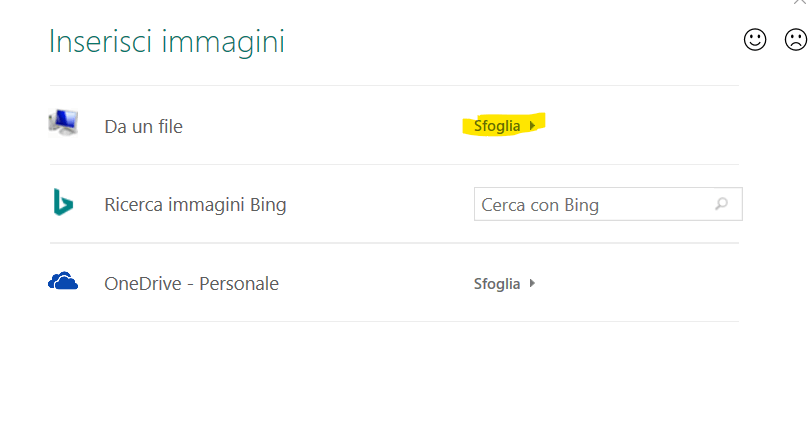Click the word immagini in the dialog title
Screen dimensions: 811x447
223,42
